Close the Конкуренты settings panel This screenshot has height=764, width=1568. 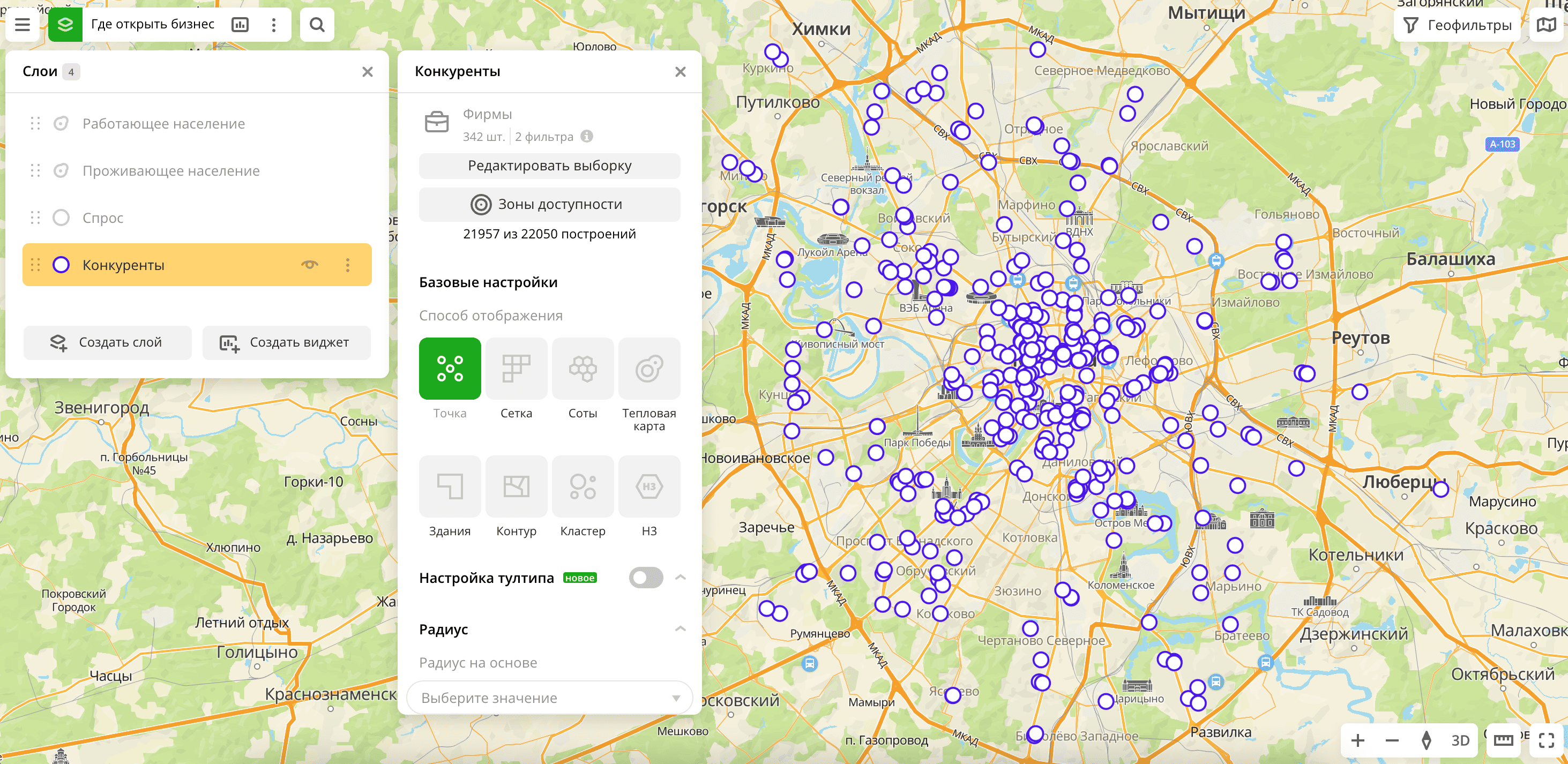pos(681,72)
